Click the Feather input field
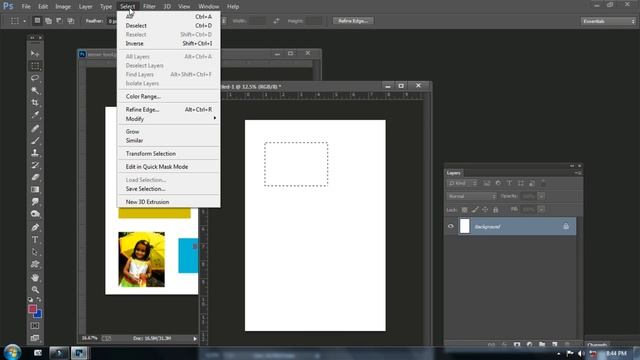 (x=112, y=21)
